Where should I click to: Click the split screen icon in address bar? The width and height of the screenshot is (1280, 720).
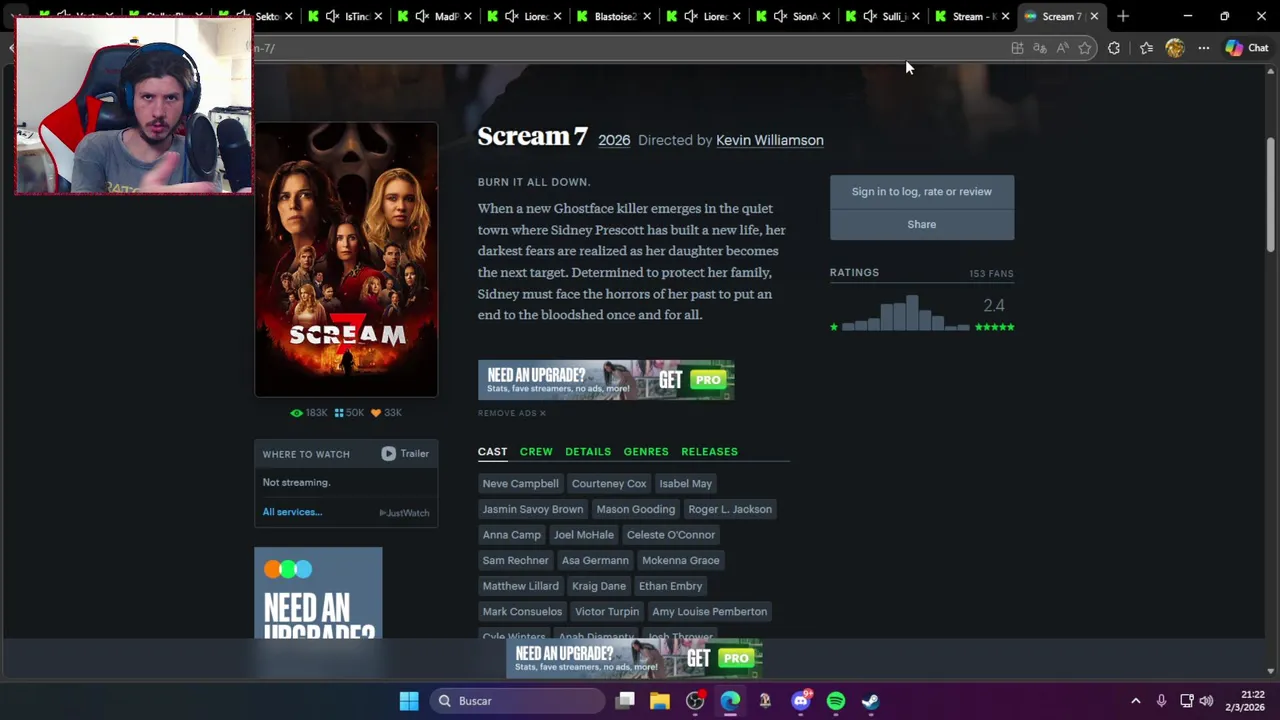pyautogui.click(x=1017, y=48)
